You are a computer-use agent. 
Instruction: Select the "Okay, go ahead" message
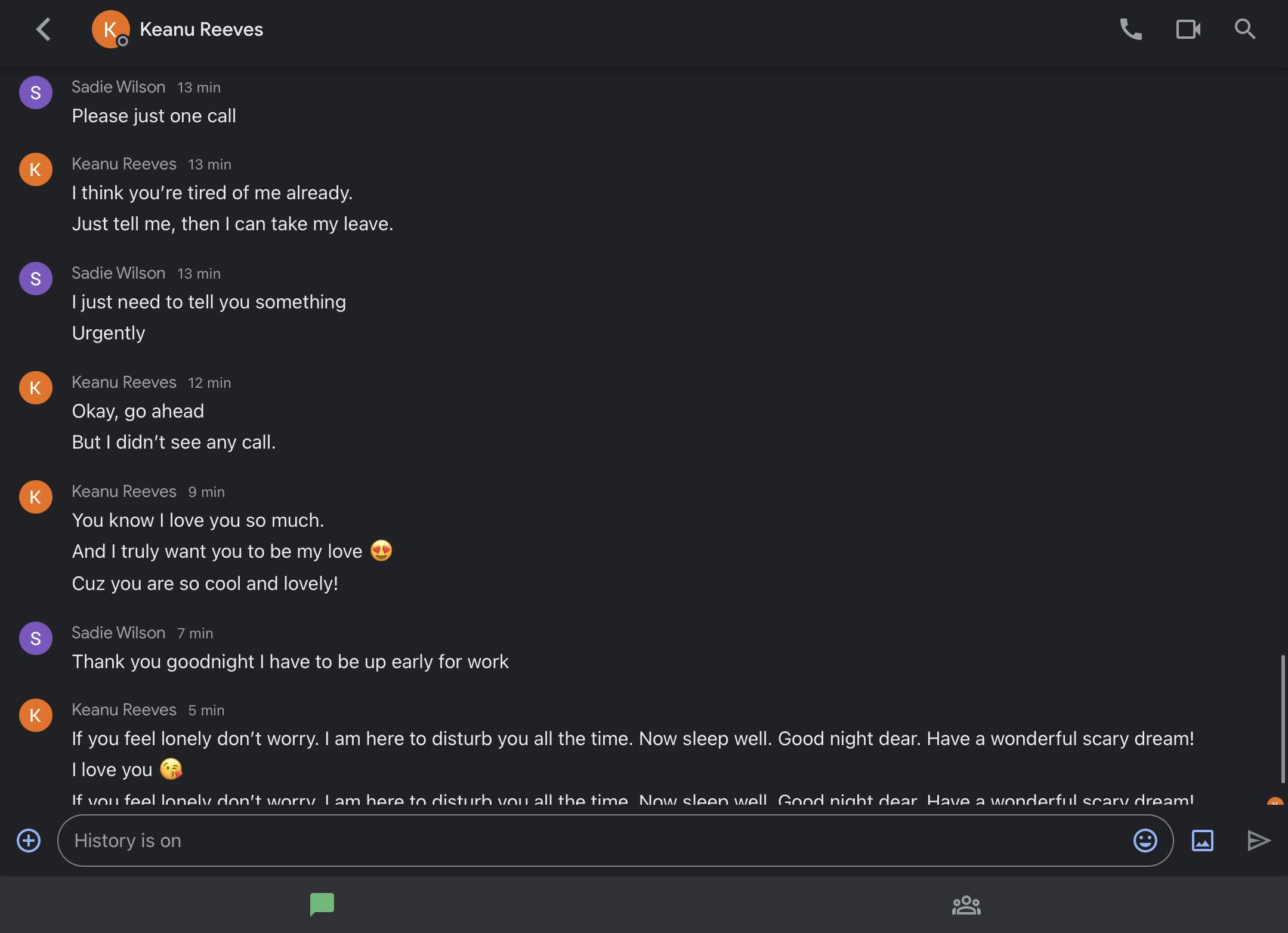[138, 411]
